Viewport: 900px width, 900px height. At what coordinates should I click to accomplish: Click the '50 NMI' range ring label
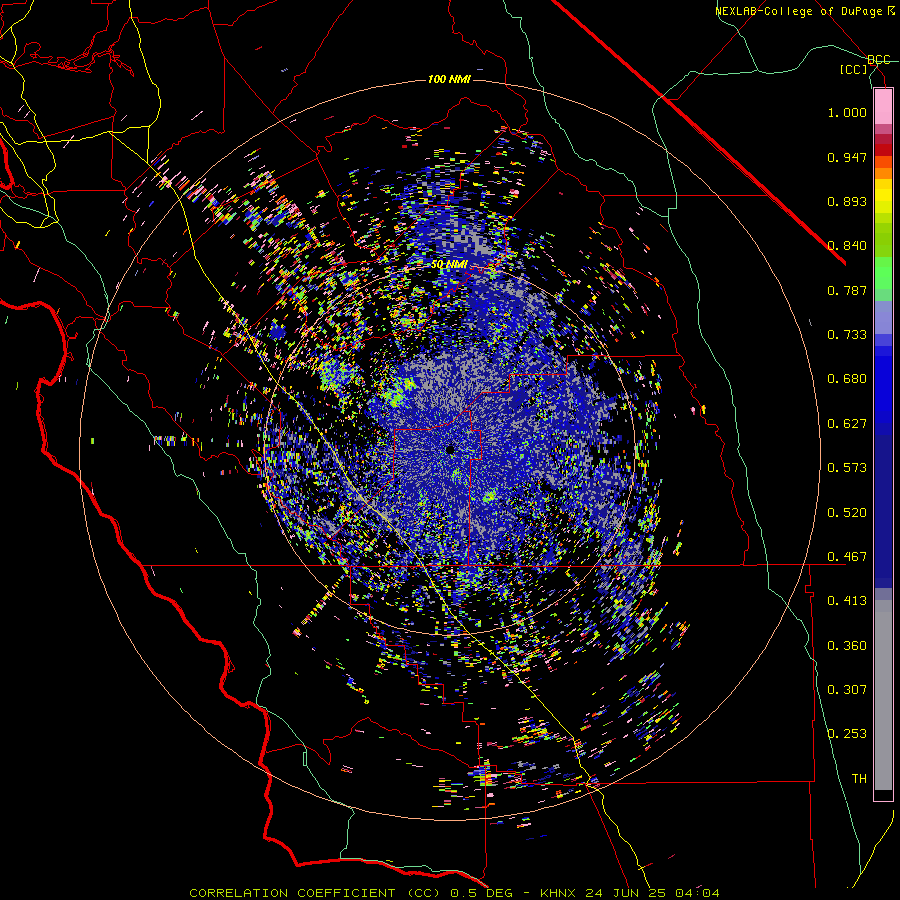pyautogui.click(x=449, y=264)
